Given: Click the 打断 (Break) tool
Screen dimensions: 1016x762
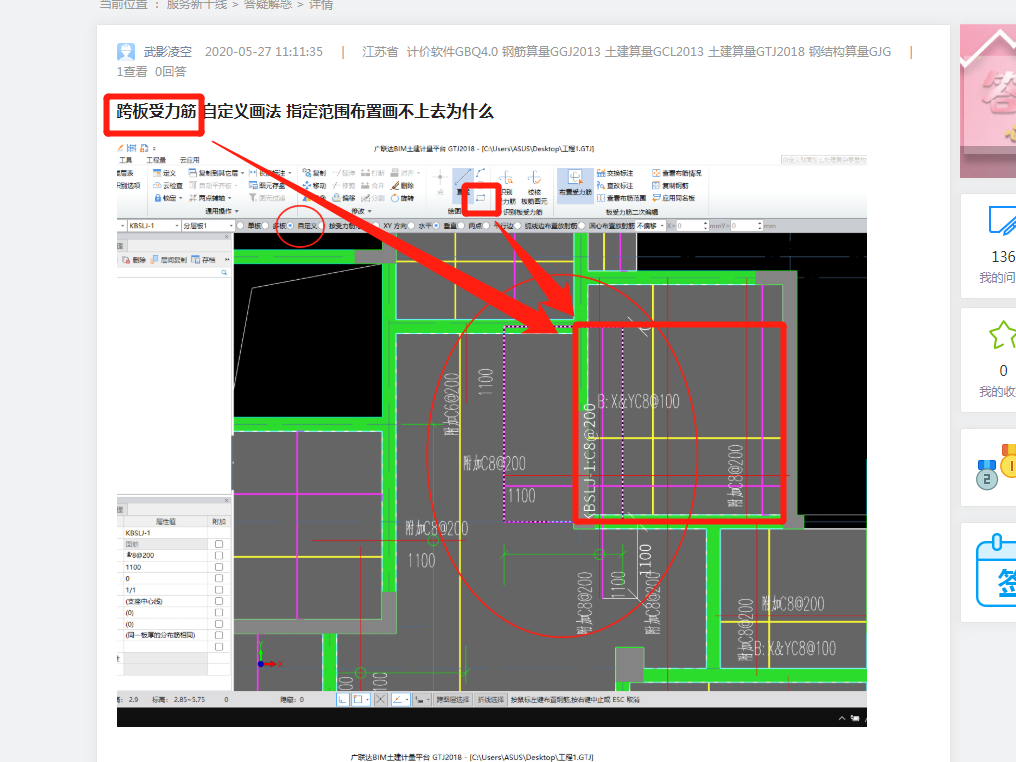Looking at the screenshot, I should tap(373, 173).
